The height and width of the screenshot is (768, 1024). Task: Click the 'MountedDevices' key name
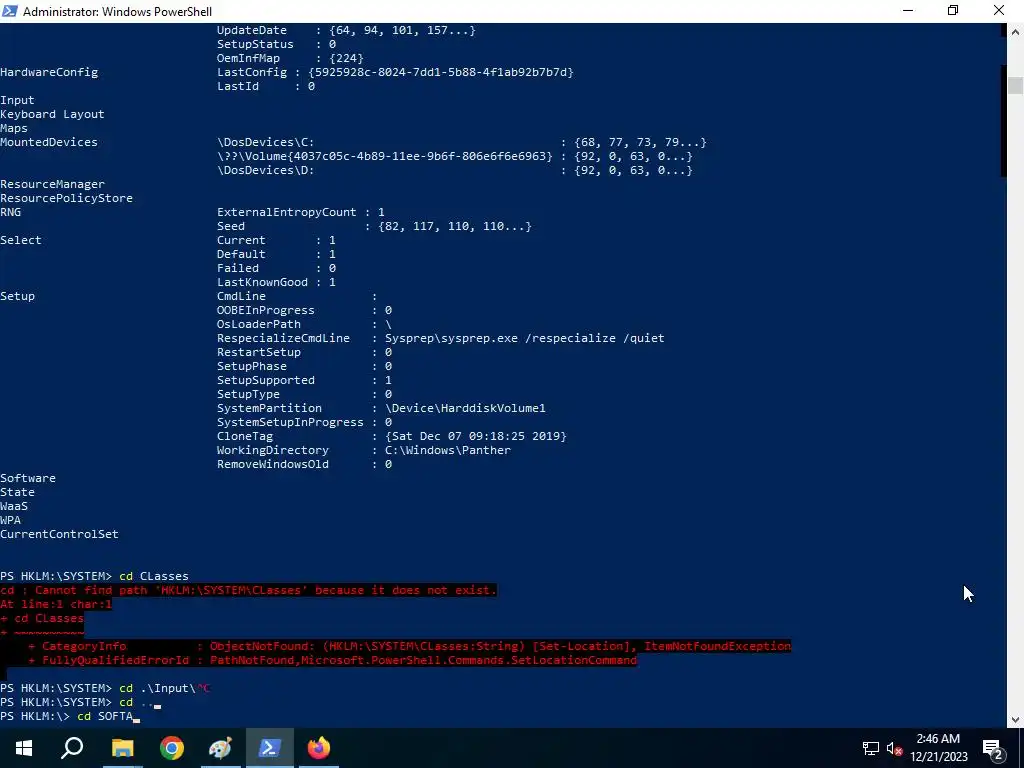pyautogui.click(x=49, y=142)
